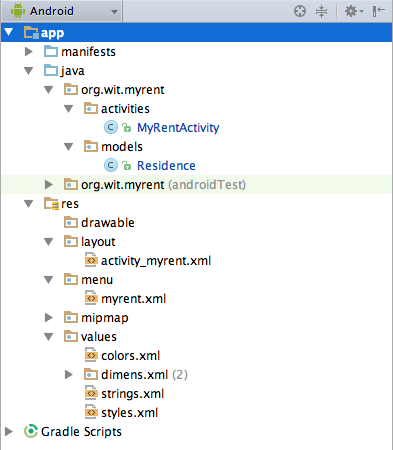
Task: Select the menu folder label
Action: 97,280
